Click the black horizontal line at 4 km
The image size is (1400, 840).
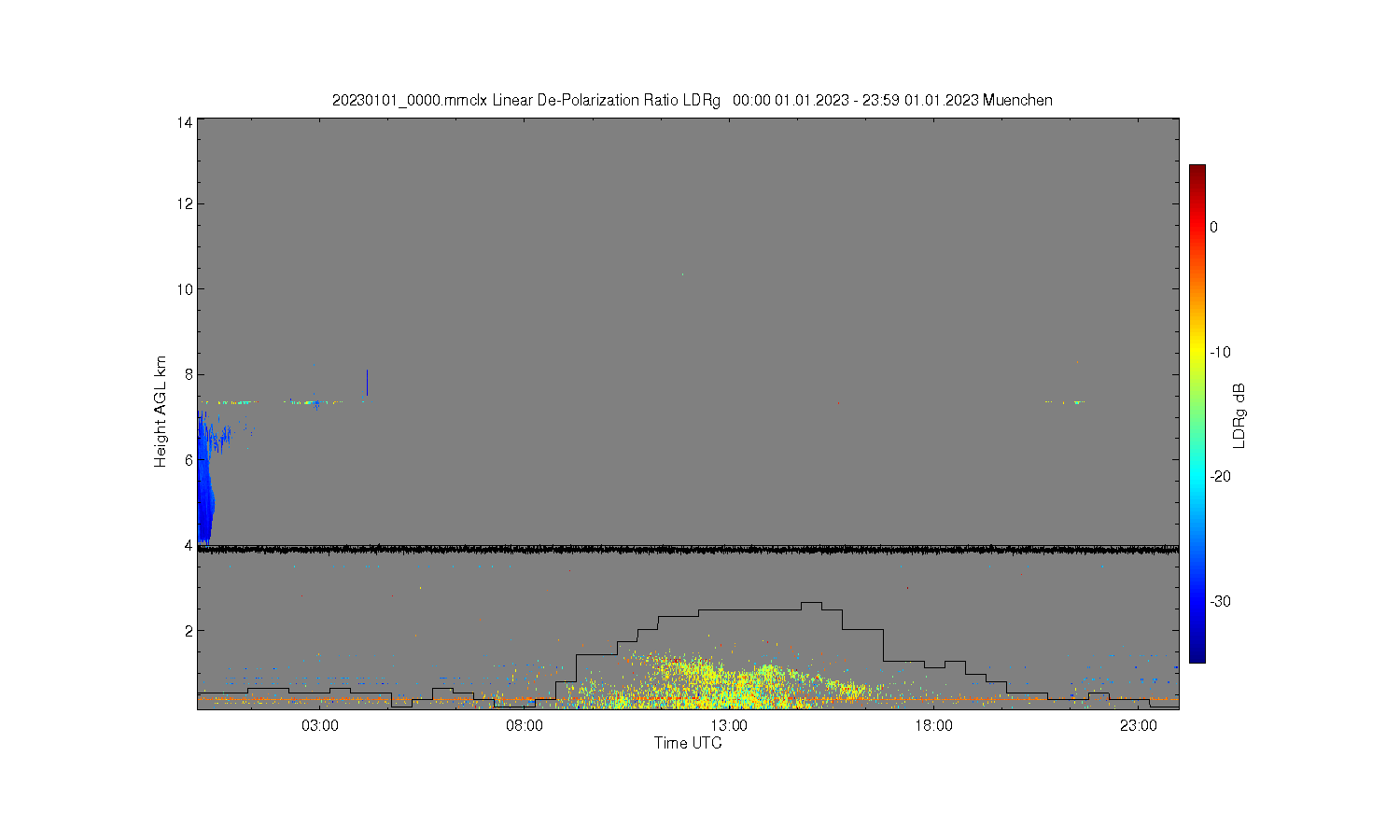coord(688,550)
